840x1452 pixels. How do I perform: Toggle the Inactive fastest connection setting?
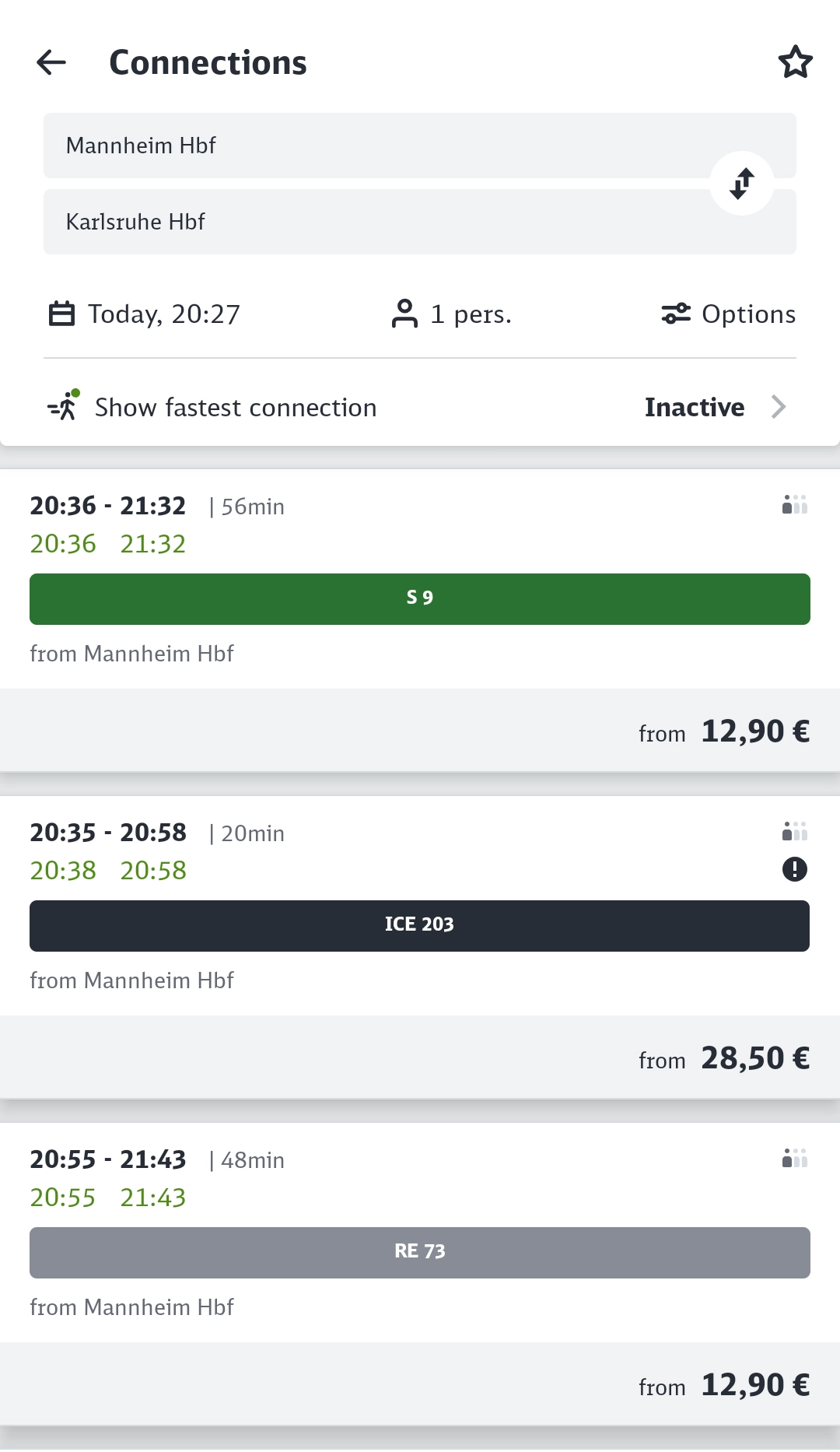pos(694,407)
